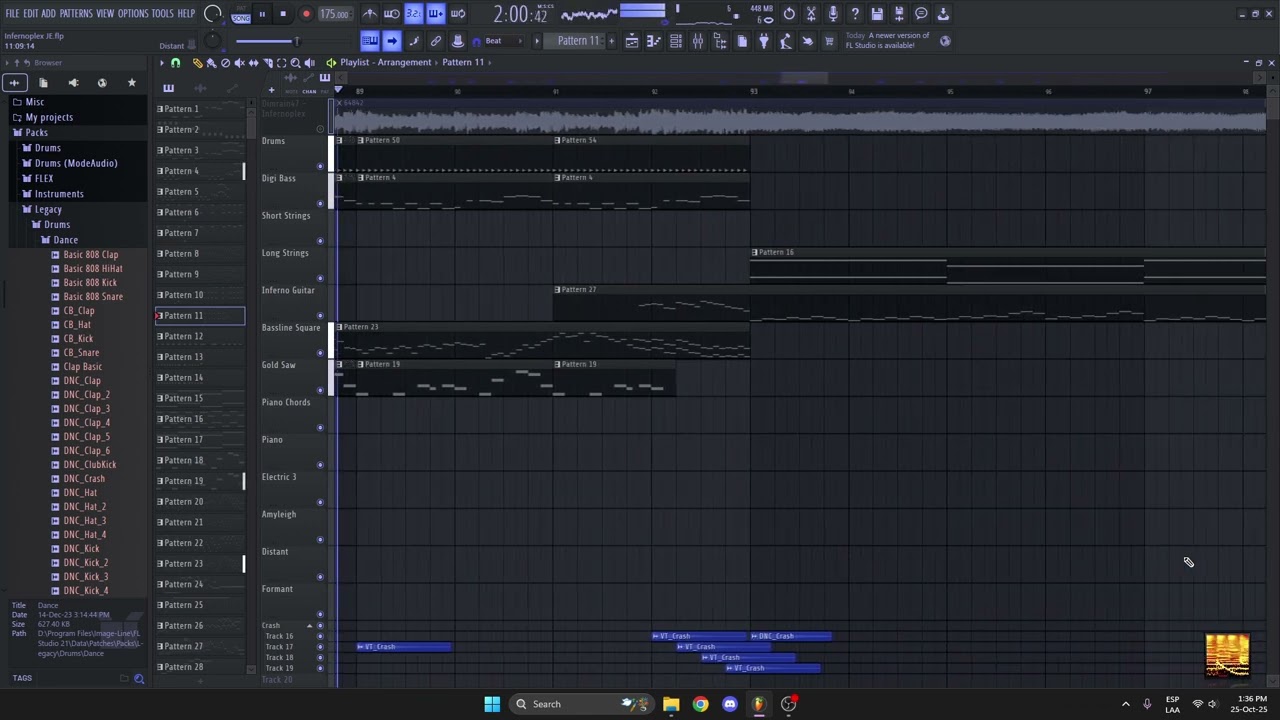Choose the Select tool in playlist toolbar
Viewport: 1280px width, 720px height.
(281, 62)
